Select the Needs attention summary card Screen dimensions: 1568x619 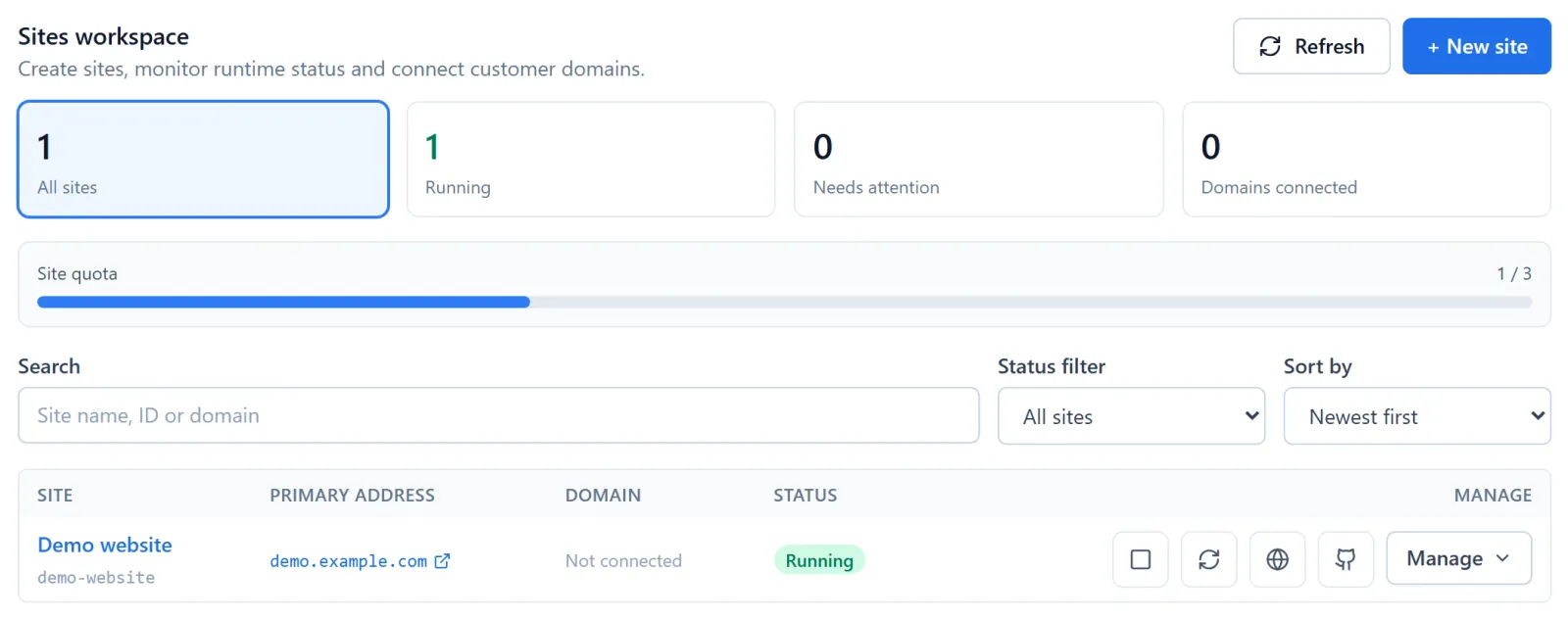[979, 159]
